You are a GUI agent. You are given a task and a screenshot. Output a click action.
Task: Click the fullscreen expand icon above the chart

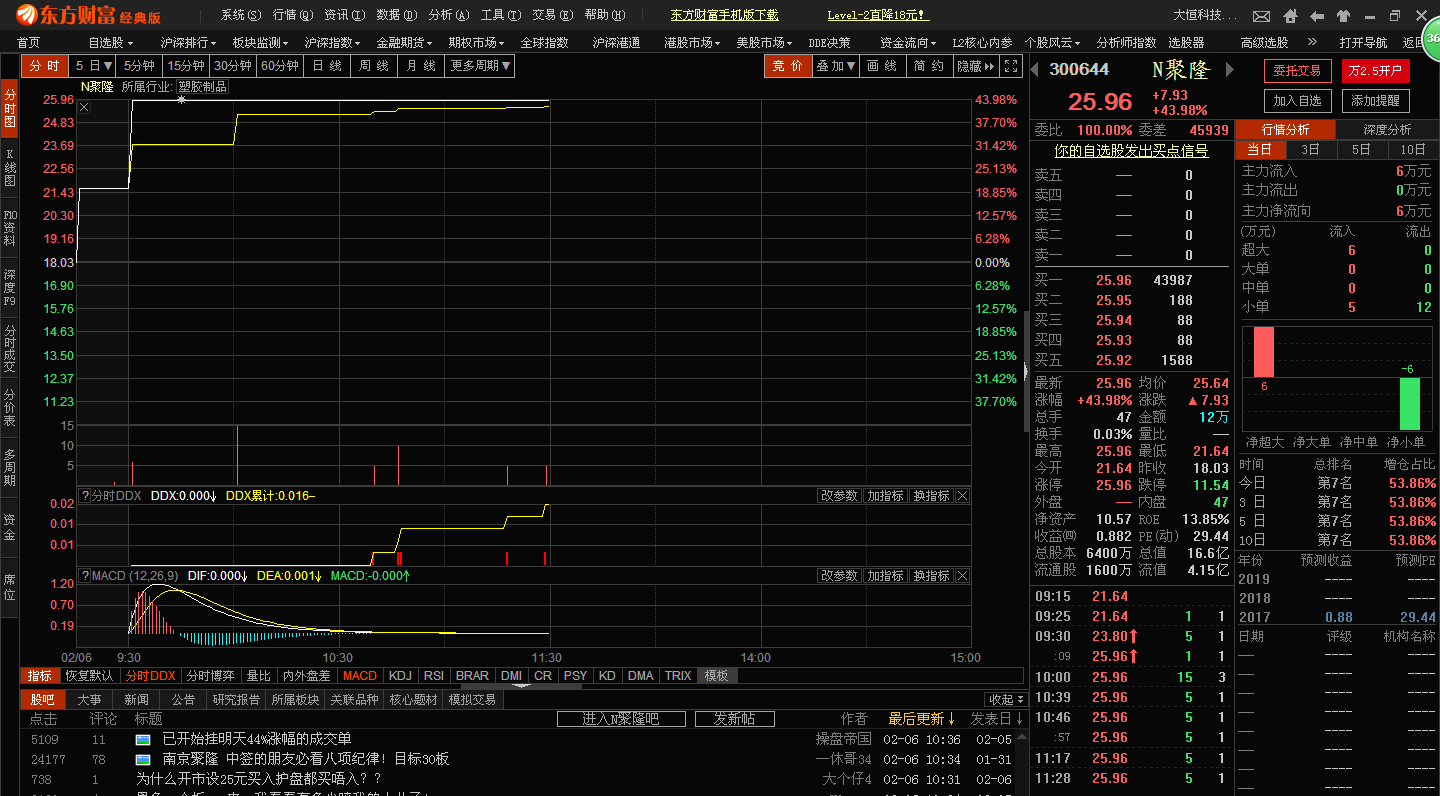tap(1012, 66)
